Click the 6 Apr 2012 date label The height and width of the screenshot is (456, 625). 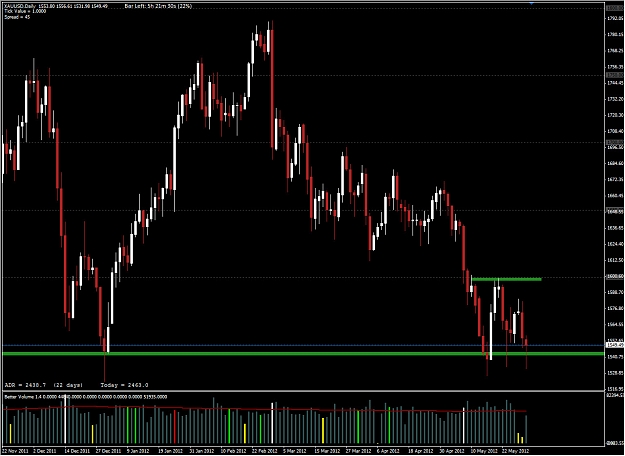389,451
